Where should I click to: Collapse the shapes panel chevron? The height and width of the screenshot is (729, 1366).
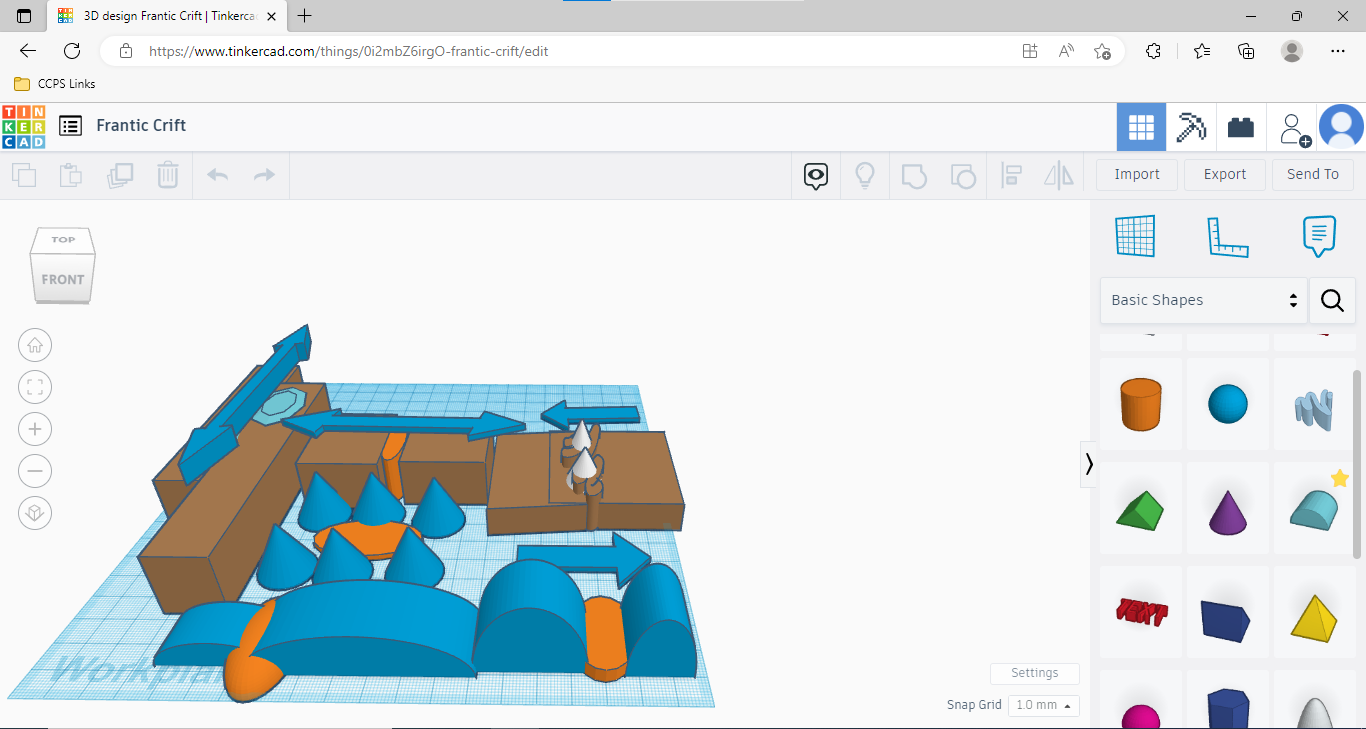(x=1088, y=464)
